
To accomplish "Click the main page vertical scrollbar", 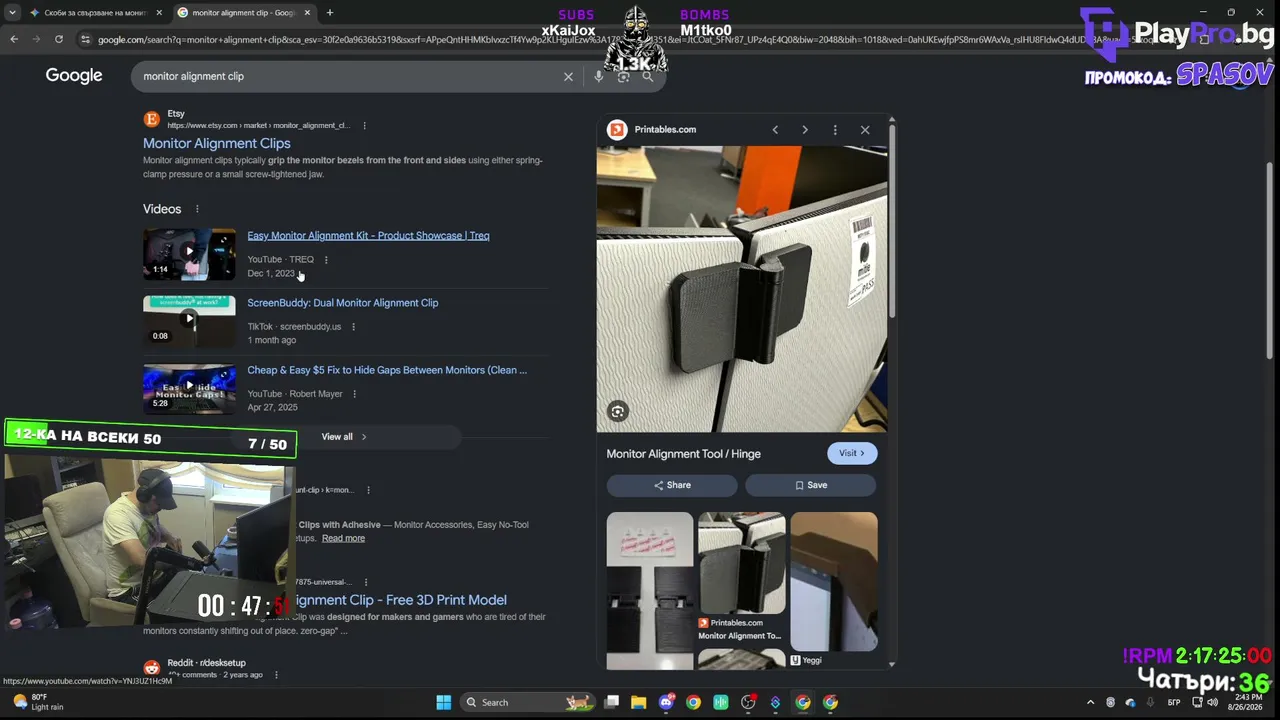I will pos(1271,260).
